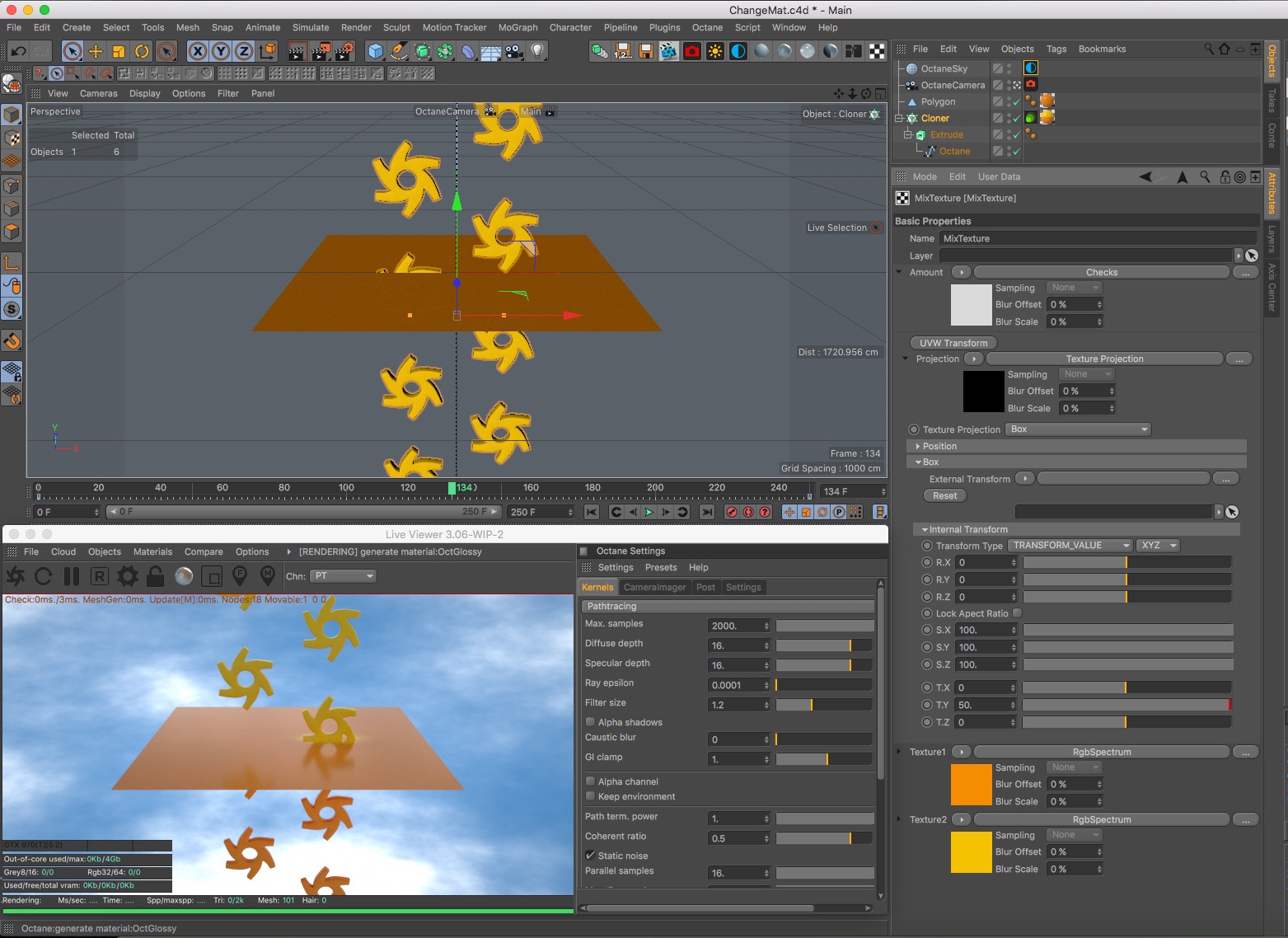The height and width of the screenshot is (938, 1288).
Task: Open the Octane menu in the main menu bar
Action: point(707,27)
